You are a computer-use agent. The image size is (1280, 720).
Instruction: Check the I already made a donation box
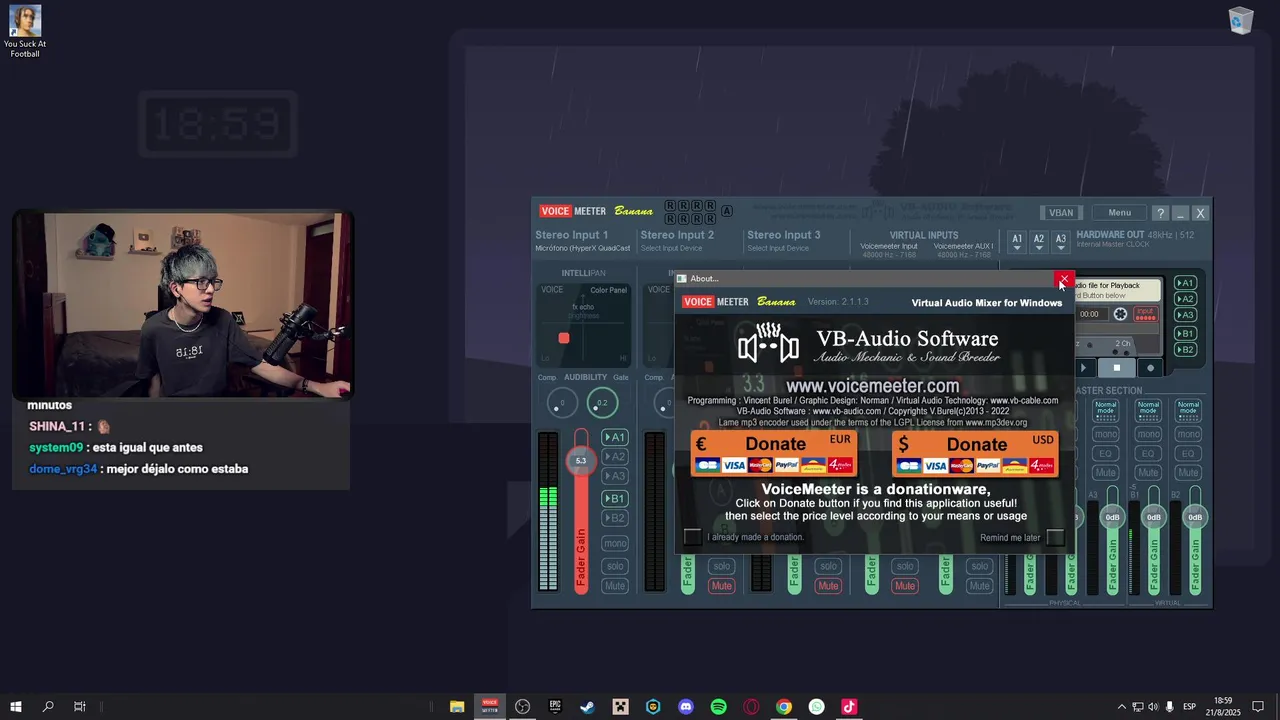(x=692, y=537)
